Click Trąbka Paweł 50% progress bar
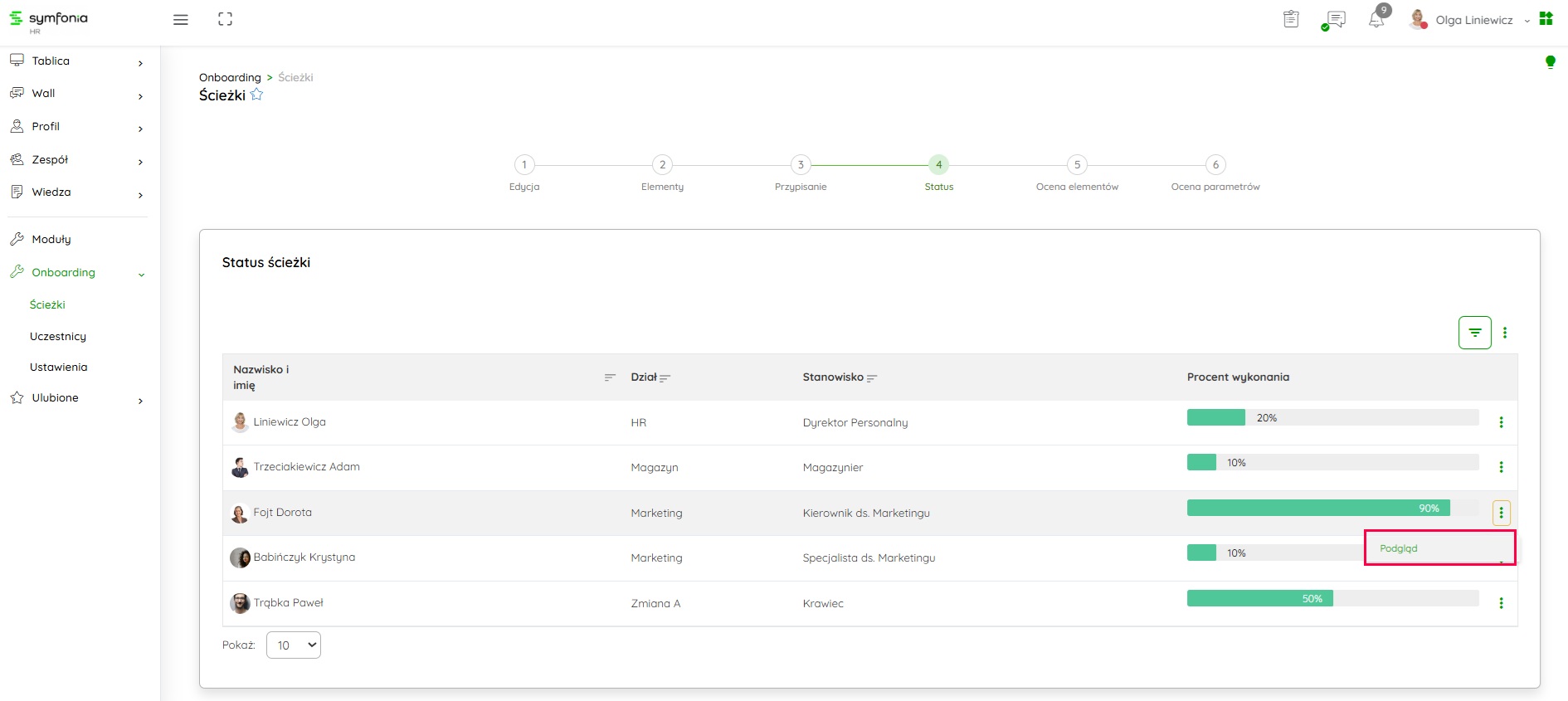This screenshot has height=701, width=1568. [x=1332, y=599]
